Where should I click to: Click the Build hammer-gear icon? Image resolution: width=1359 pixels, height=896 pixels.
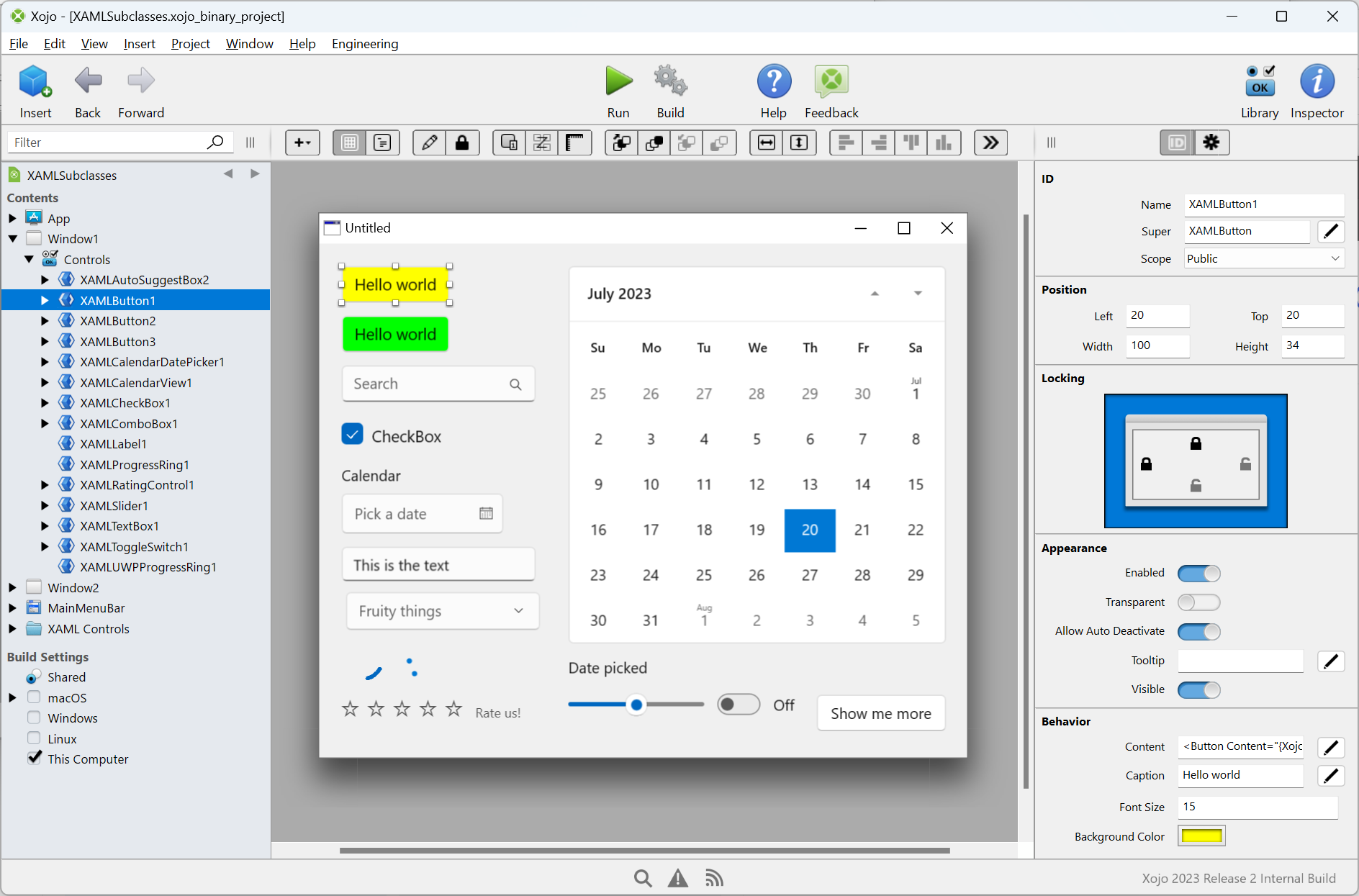pos(670,81)
